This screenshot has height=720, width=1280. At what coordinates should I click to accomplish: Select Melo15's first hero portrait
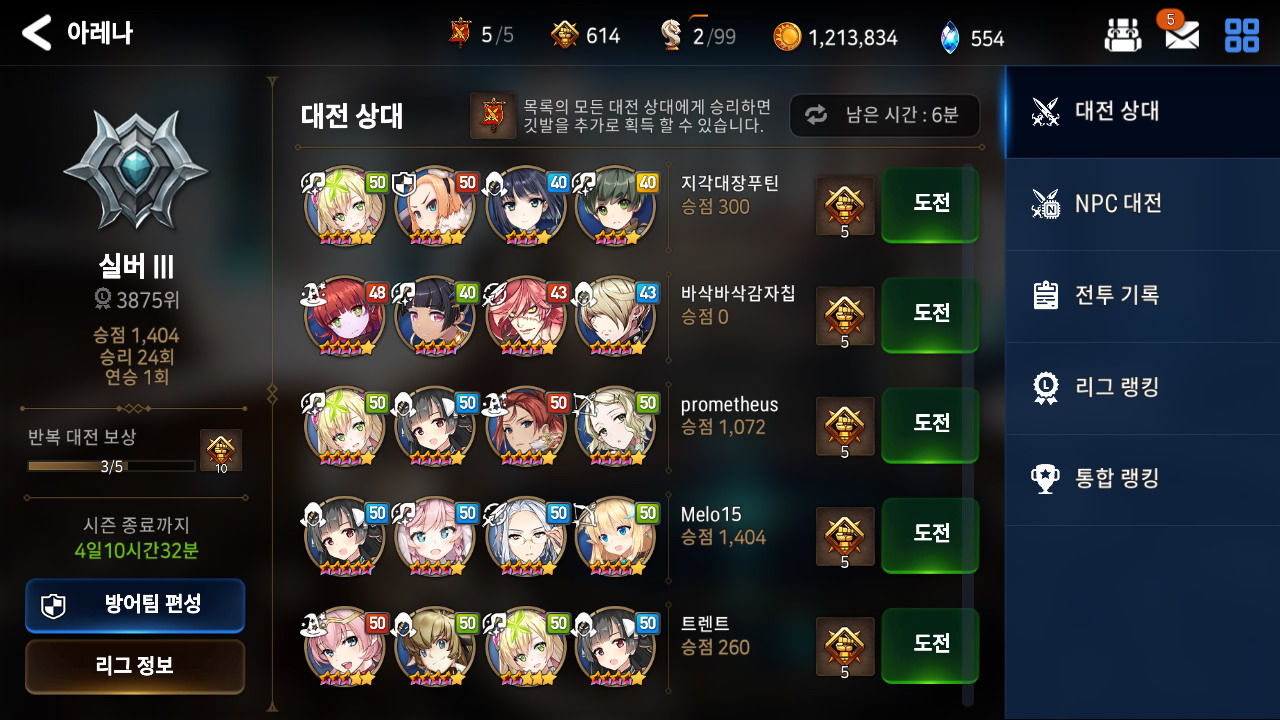click(344, 537)
